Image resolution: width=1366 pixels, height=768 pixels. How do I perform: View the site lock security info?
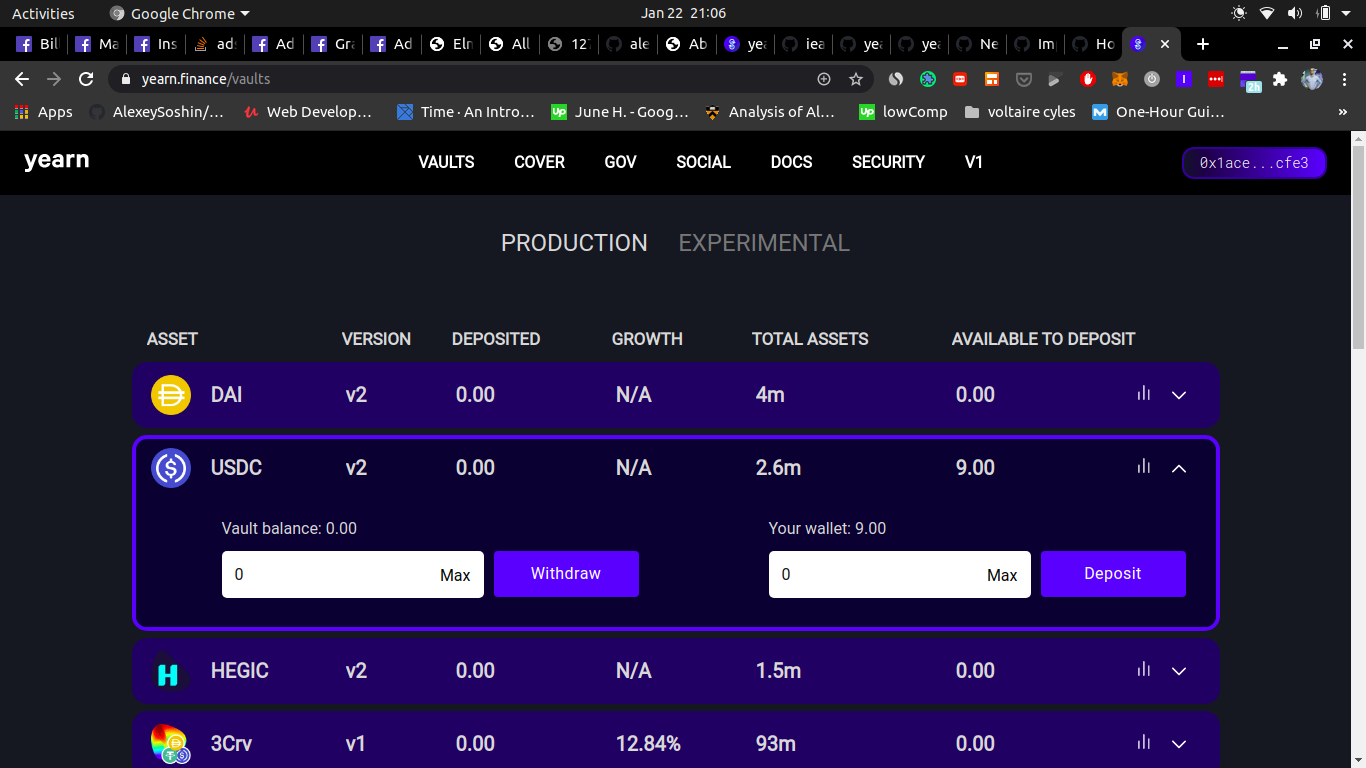click(125, 79)
